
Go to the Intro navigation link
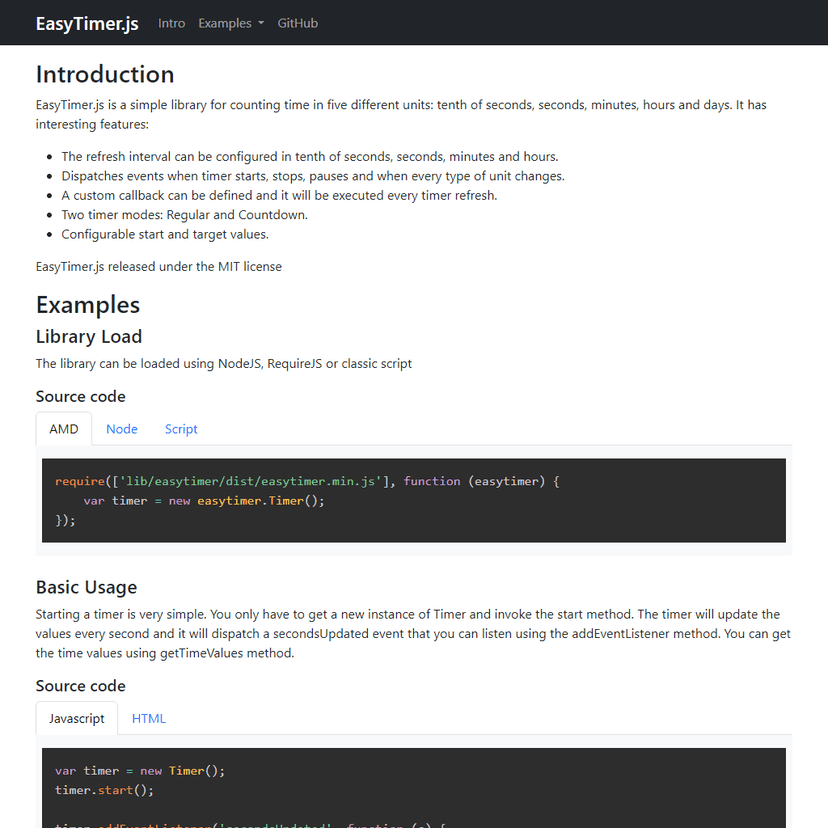(x=171, y=23)
